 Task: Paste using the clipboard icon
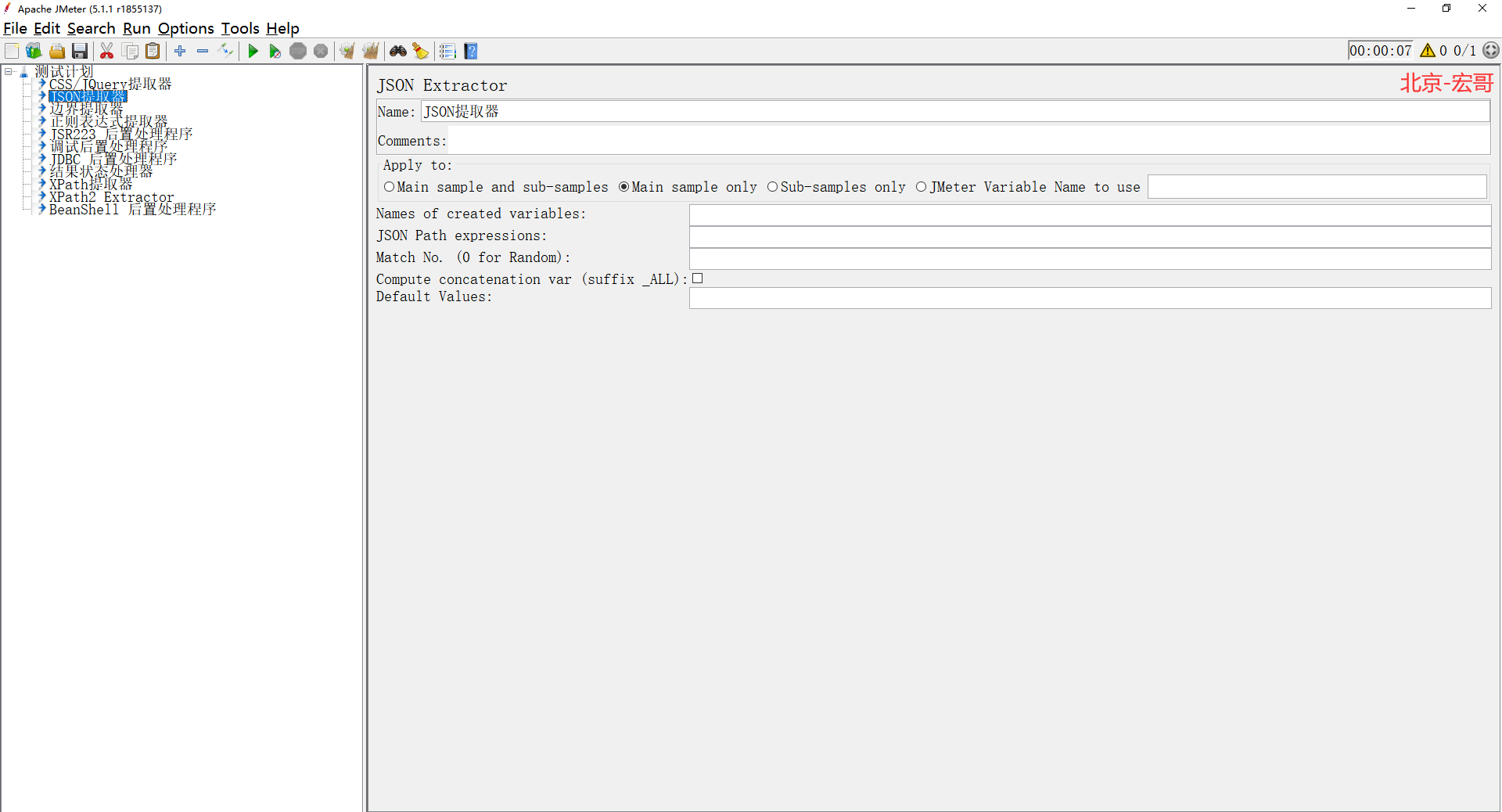point(153,52)
